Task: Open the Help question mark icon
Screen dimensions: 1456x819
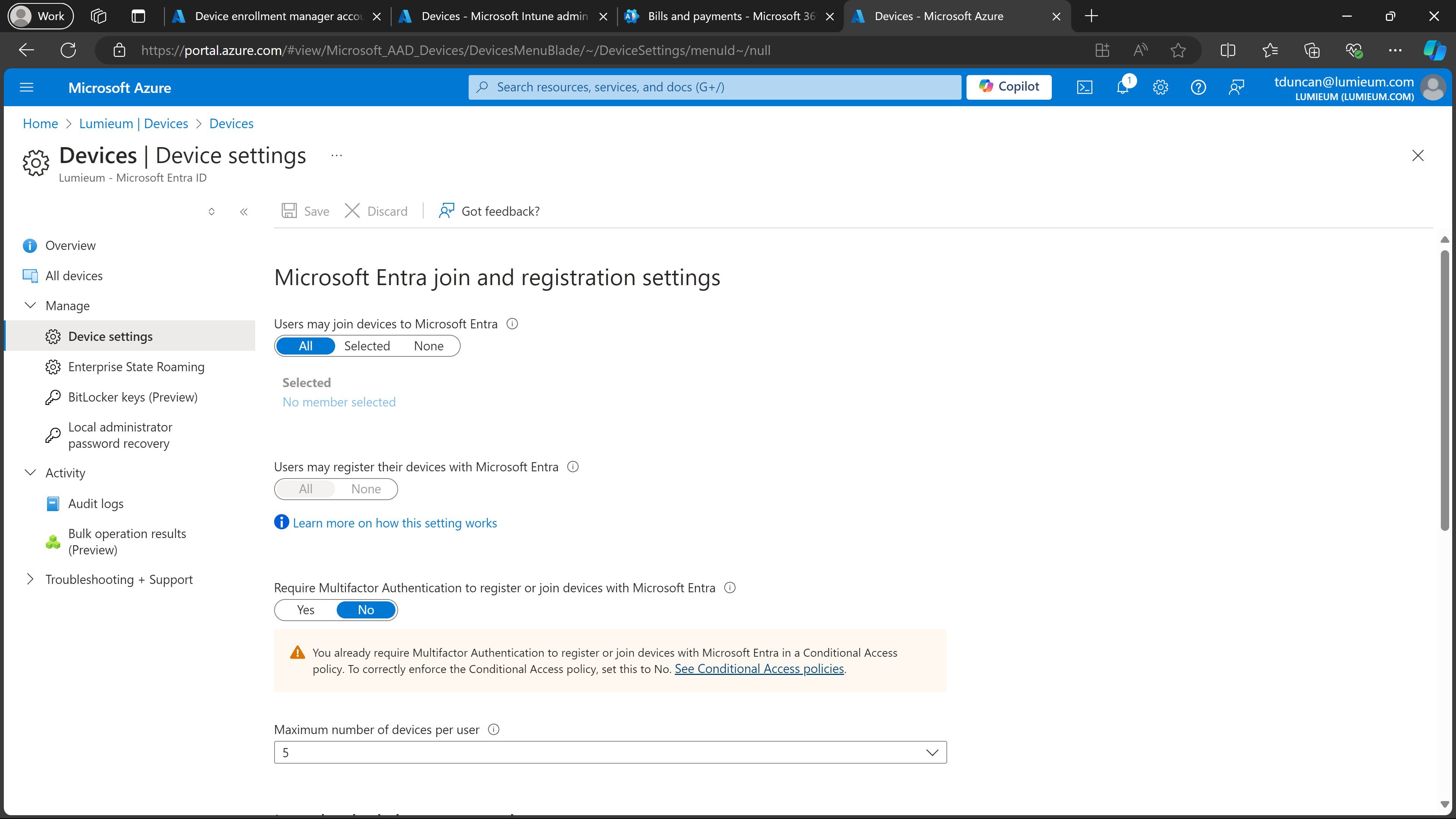Action: pos(1198,87)
